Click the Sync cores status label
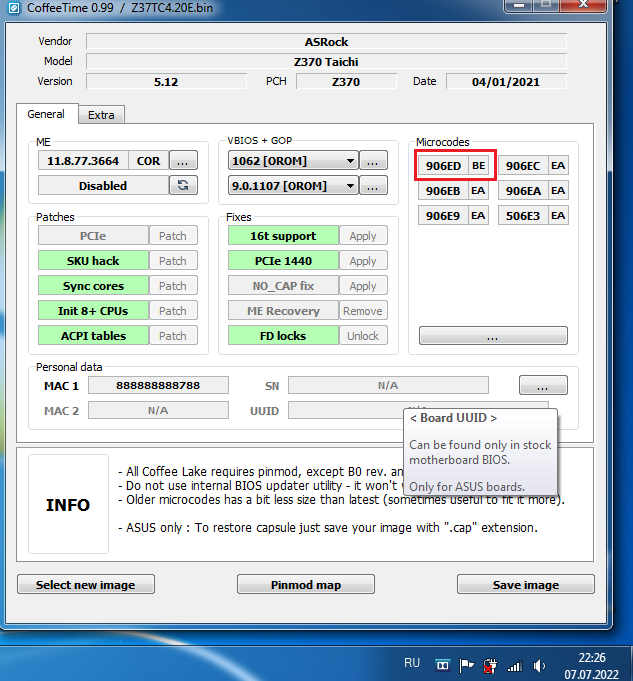Image resolution: width=633 pixels, height=681 pixels. click(93, 286)
